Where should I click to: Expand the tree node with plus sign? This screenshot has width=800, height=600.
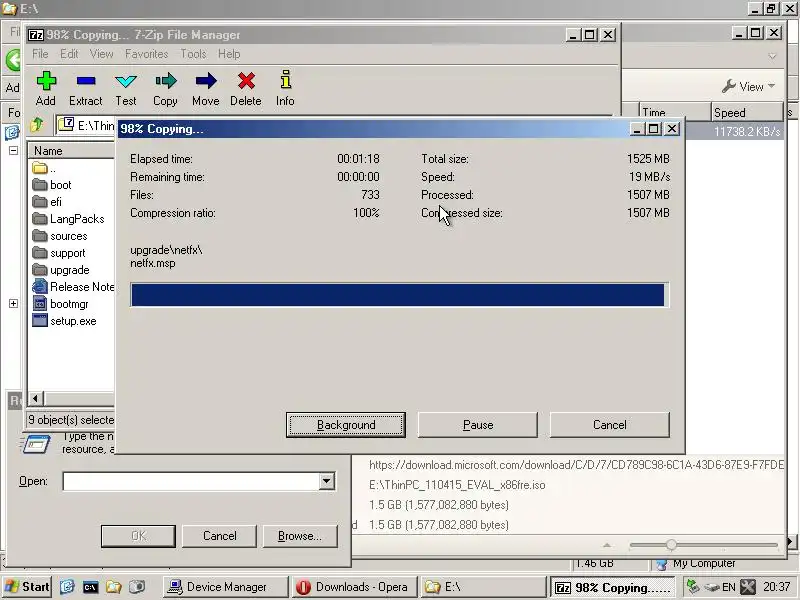point(13,303)
